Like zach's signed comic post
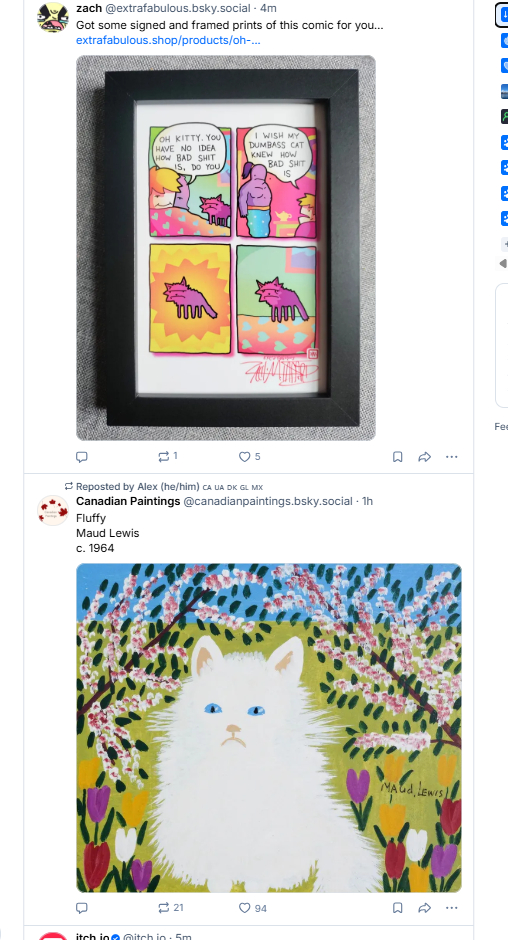The image size is (508, 940). tap(250, 457)
